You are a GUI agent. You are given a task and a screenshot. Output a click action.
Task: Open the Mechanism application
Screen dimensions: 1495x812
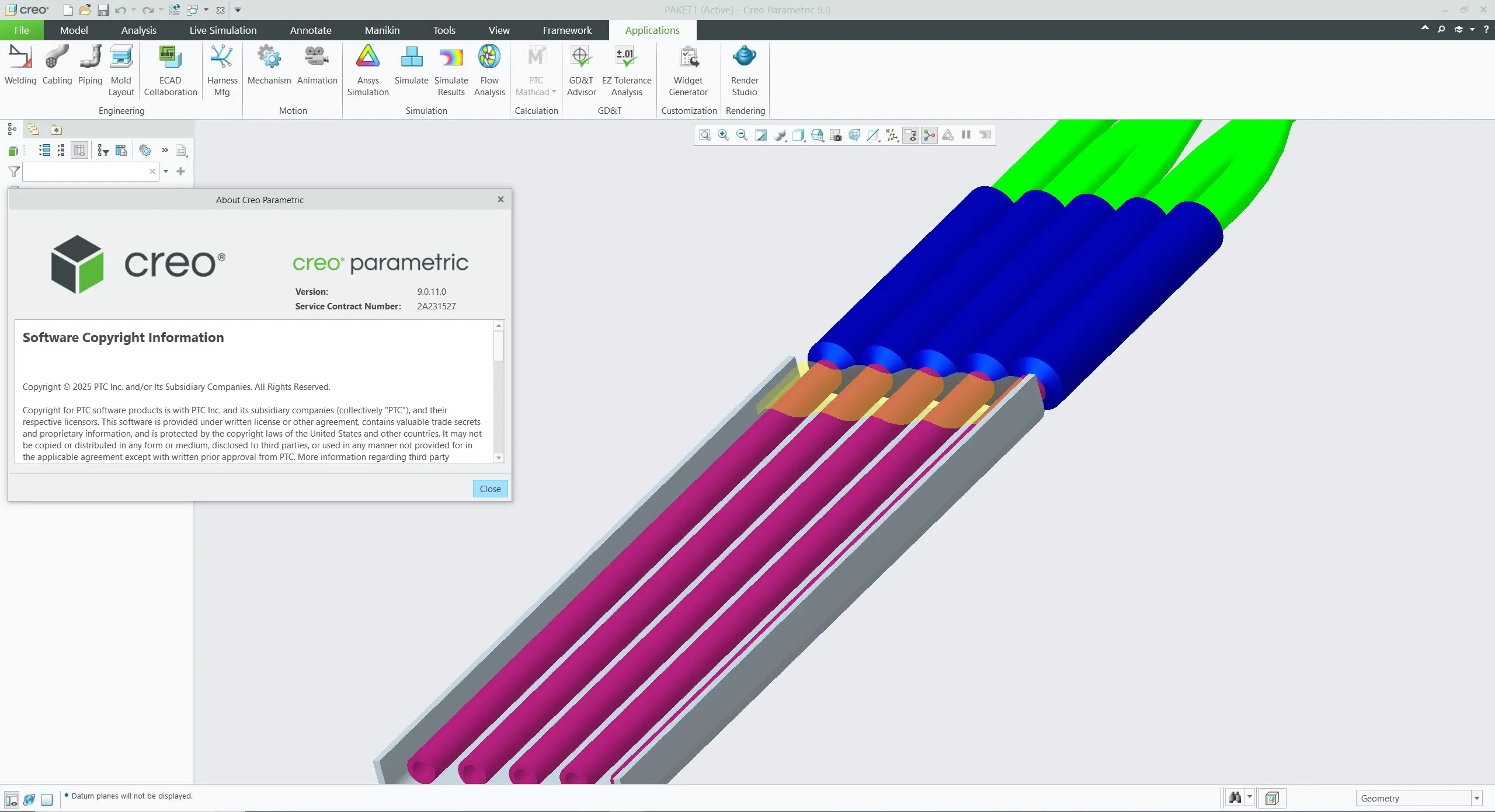tap(269, 65)
